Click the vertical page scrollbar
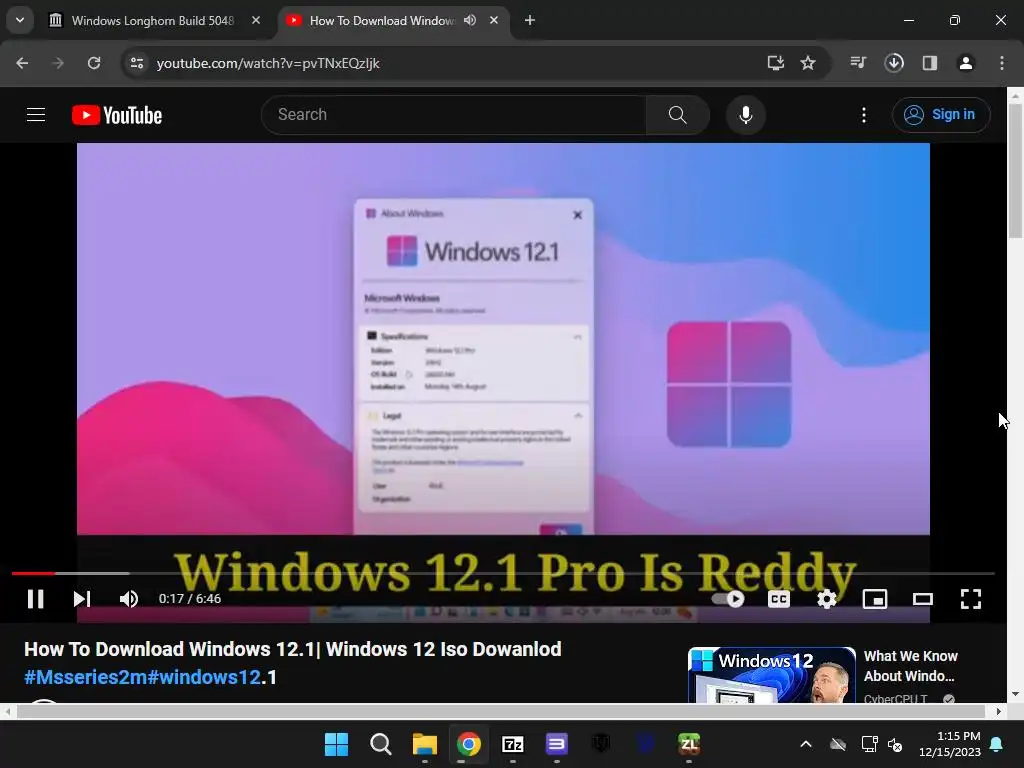 (1016, 172)
